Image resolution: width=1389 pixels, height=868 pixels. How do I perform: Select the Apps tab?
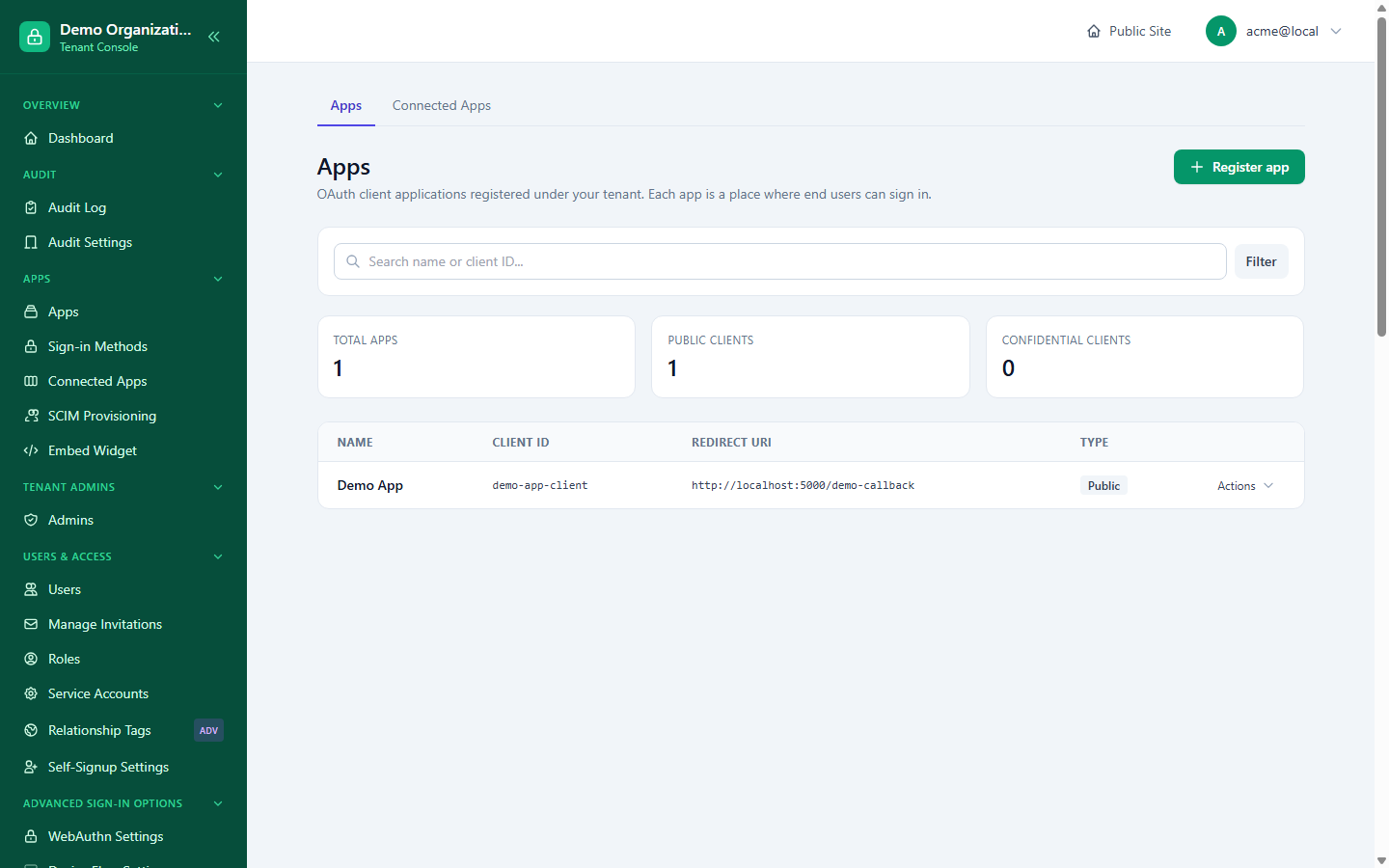(346, 105)
